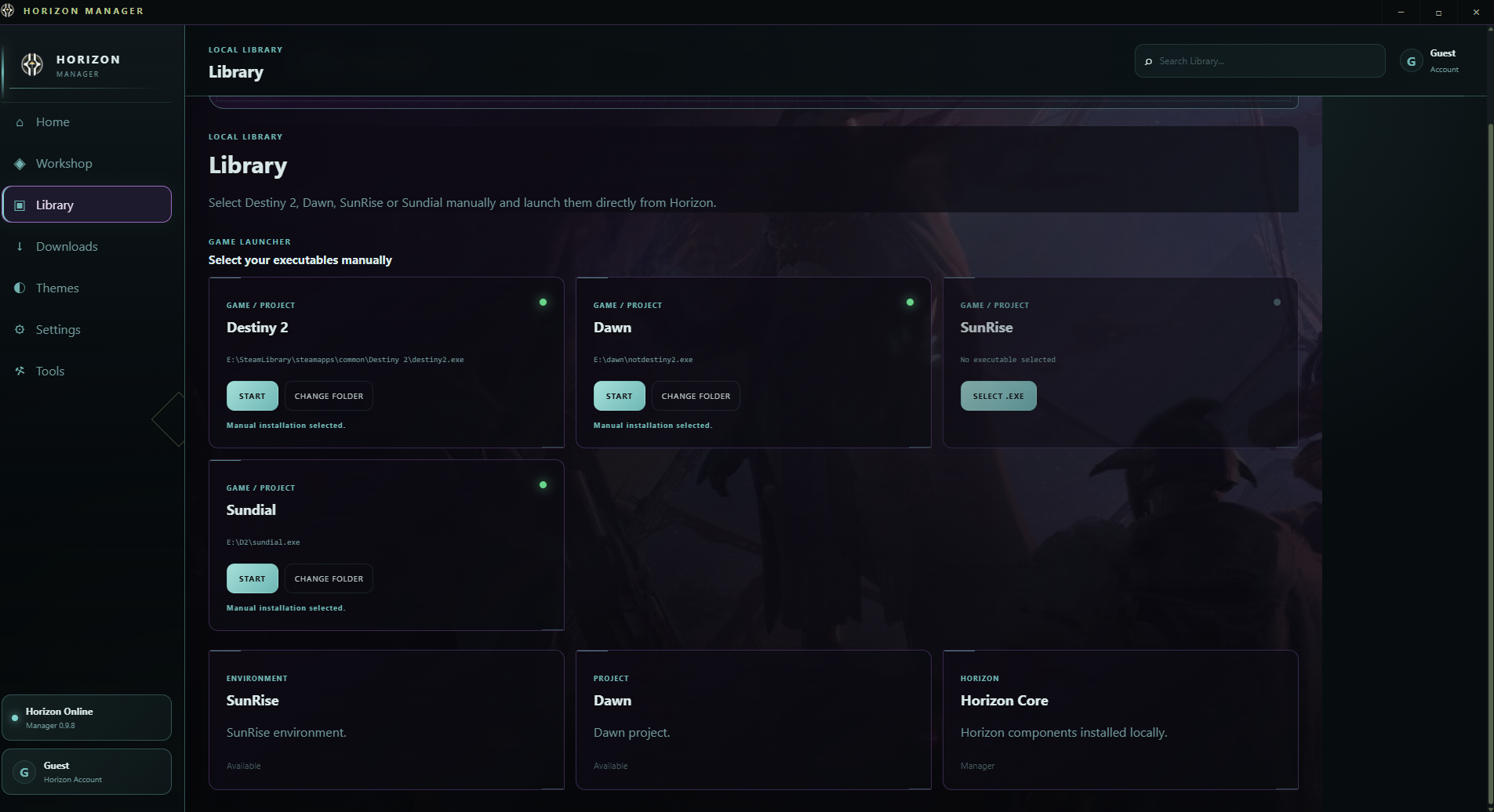1494x812 pixels.
Task: Click the green status dot on the Destiny 2 card
Action: point(543,303)
